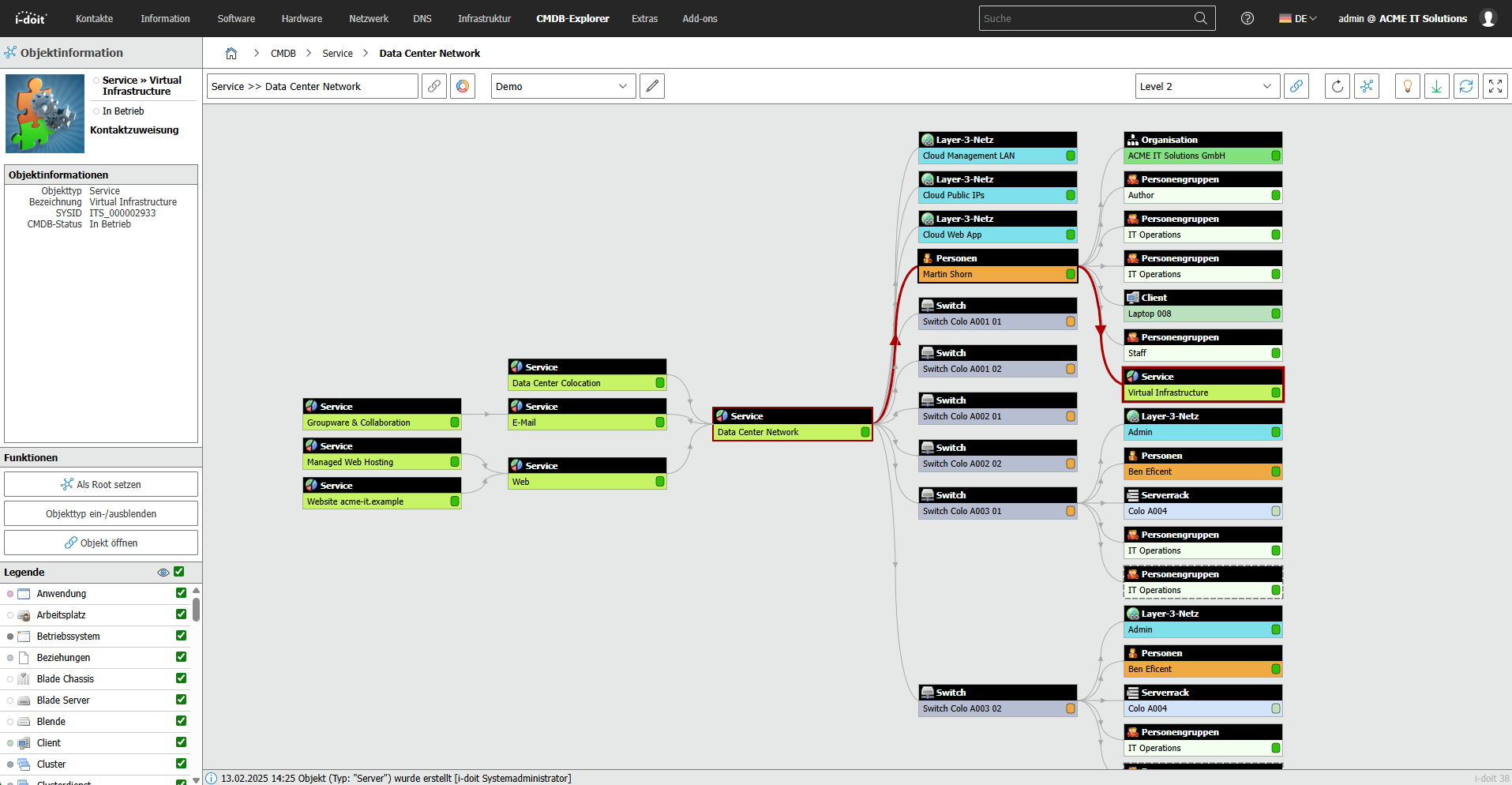Toggle the Blade Server legend checkbox
Image resolution: width=1512 pixels, height=785 pixels.
(181, 700)
